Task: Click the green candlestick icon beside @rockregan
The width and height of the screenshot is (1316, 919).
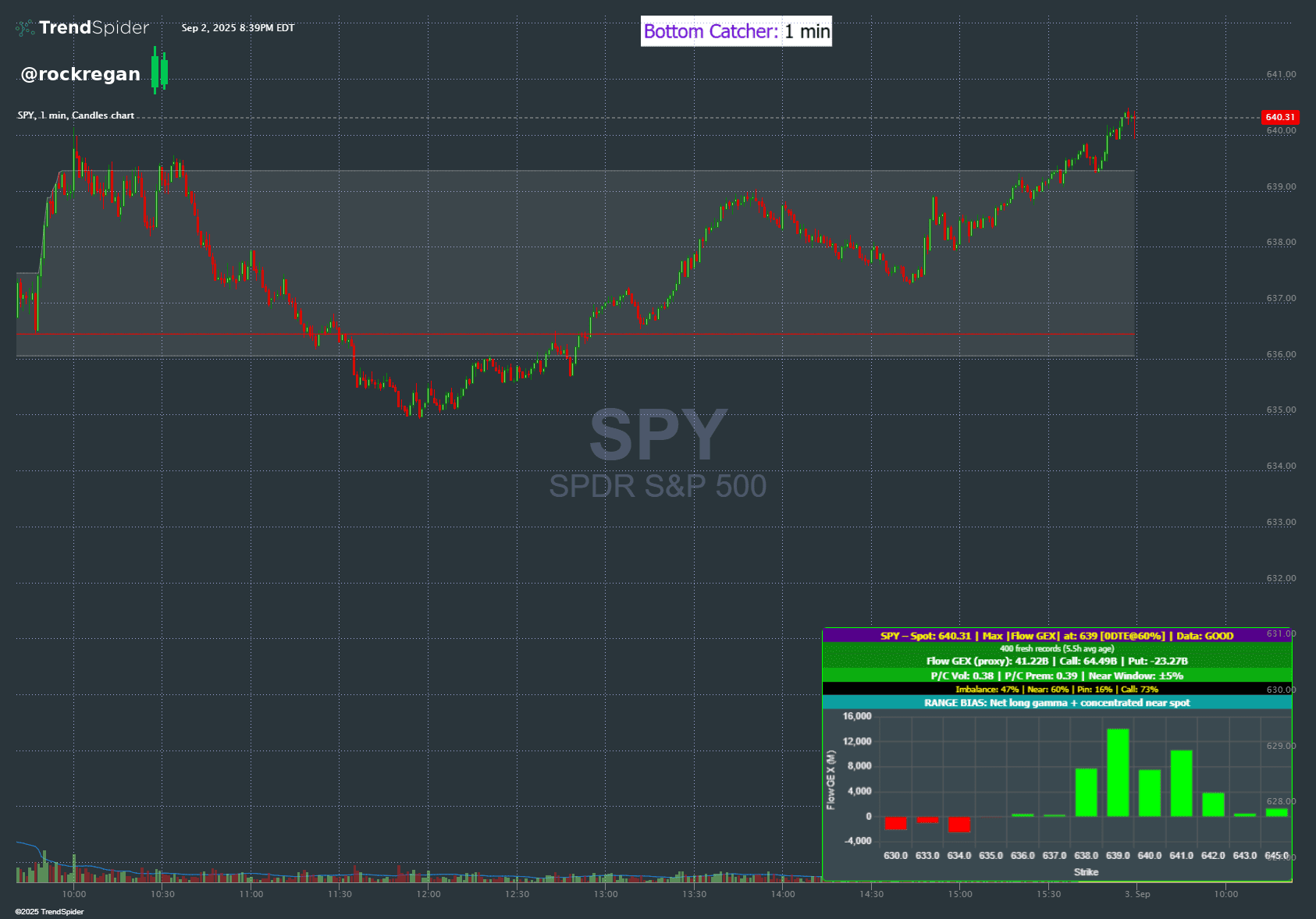Action: 159,70
